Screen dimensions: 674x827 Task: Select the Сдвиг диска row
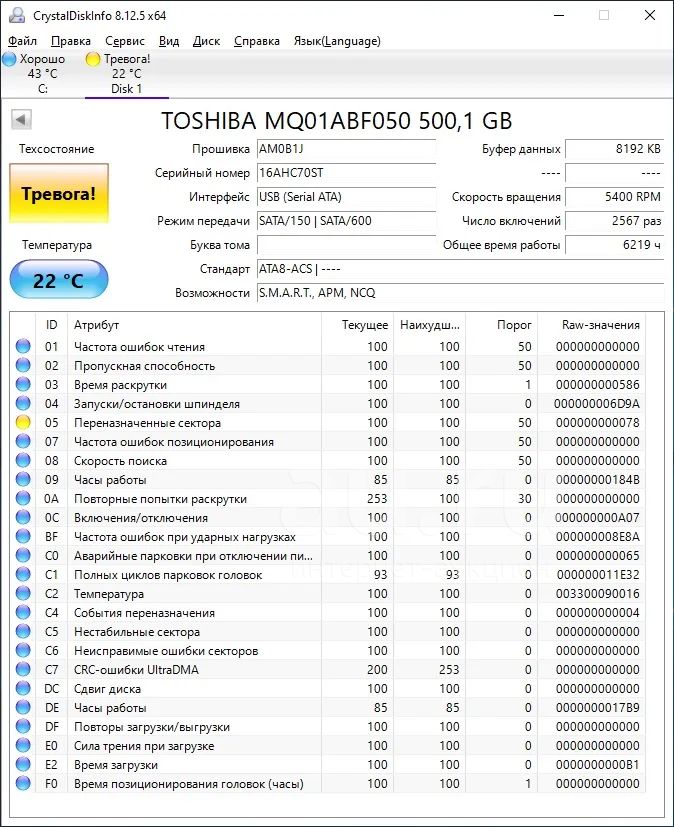pyautogui.click(x=328, y=688)
